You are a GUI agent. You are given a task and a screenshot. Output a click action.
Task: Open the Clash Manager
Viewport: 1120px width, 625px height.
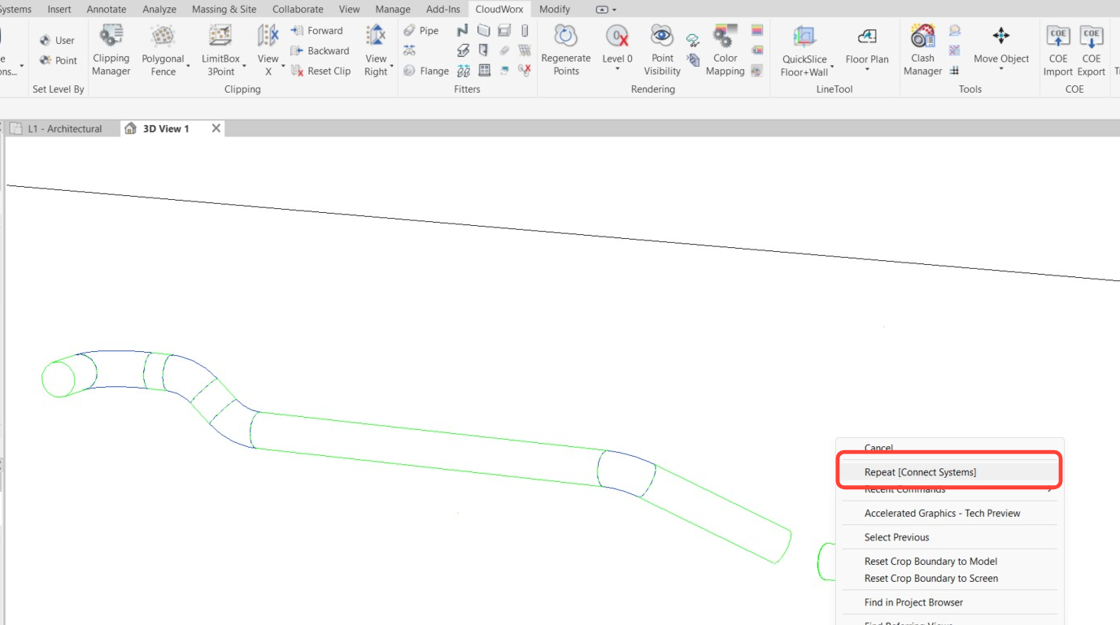click(922, 50)
